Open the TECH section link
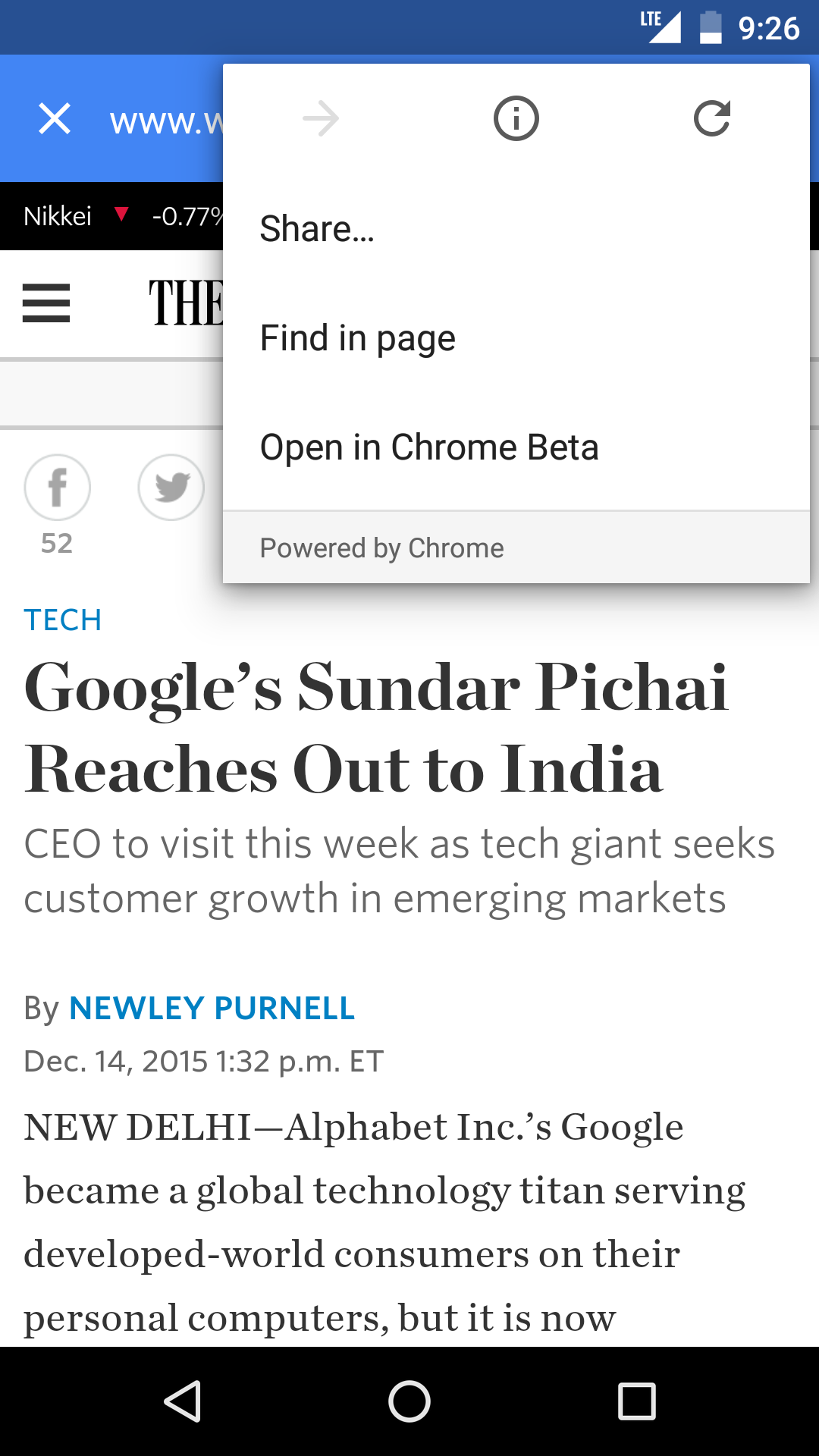819x1456 pixels. tap(63, 620)
